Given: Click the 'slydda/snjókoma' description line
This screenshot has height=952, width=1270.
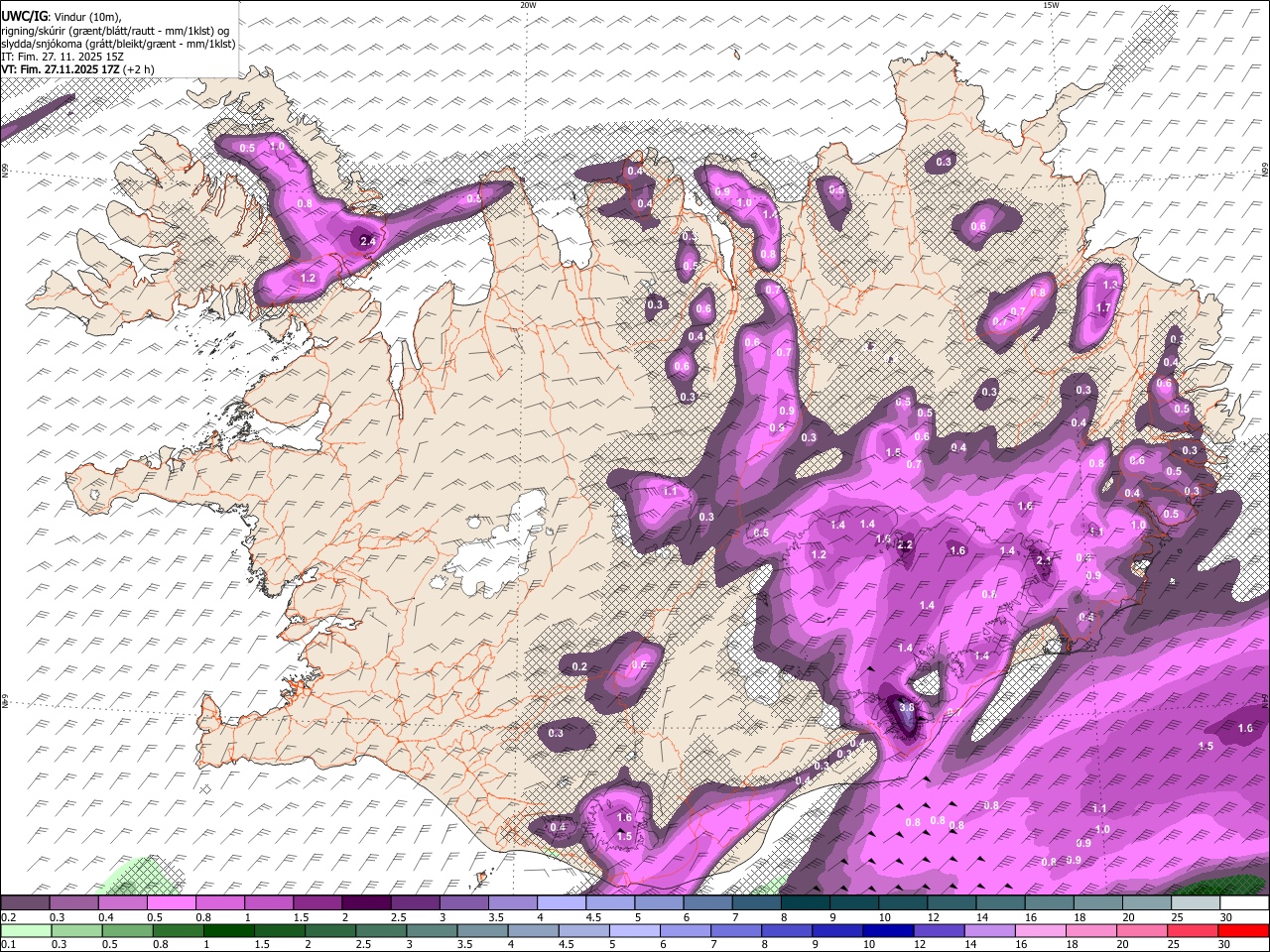Looking at the screenshot, I should [118, 44].
